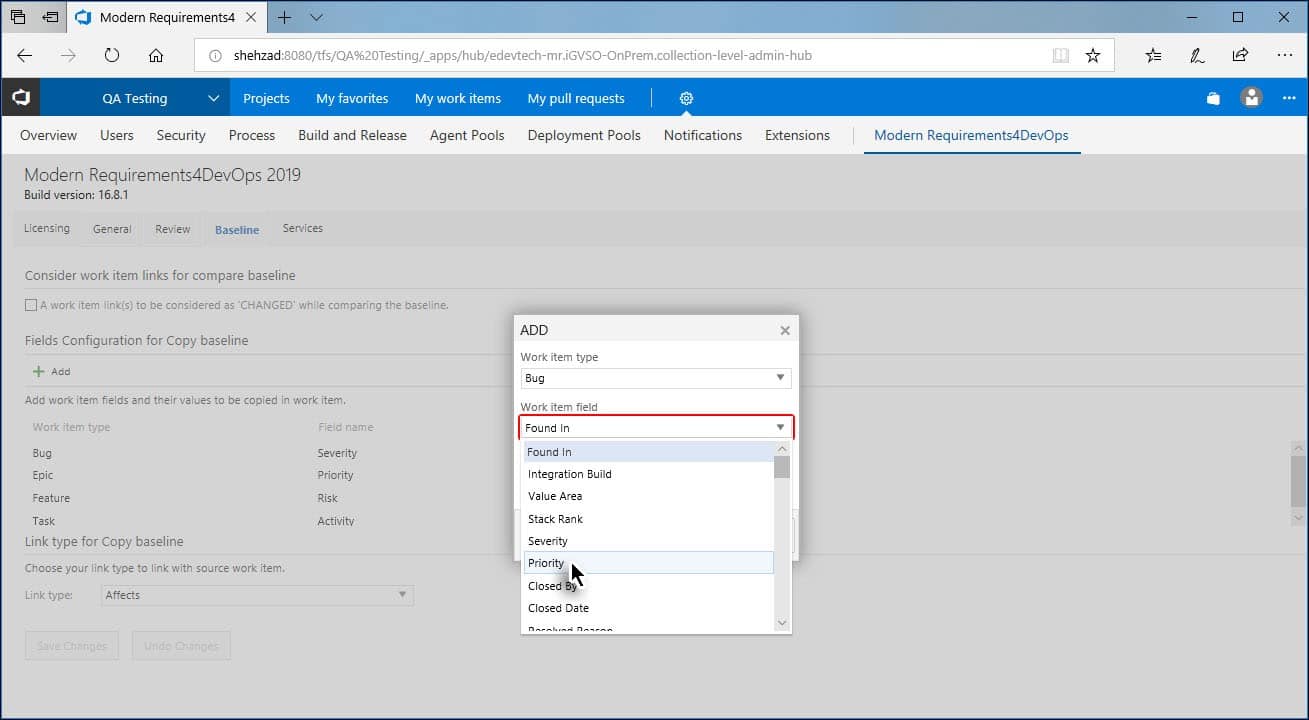The width and height of the screenshot is (1309, 720).
Task: Click dropdown list scroll down arrow
Action: (782, 623)
